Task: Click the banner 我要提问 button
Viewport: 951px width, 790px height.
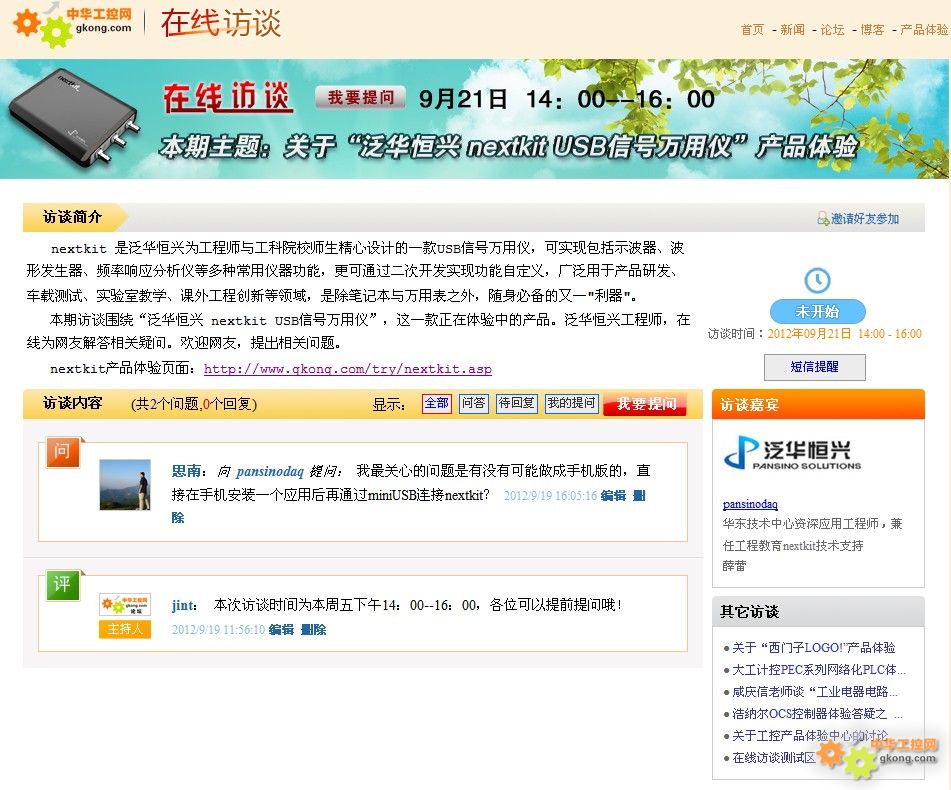Action: point(360,97)
